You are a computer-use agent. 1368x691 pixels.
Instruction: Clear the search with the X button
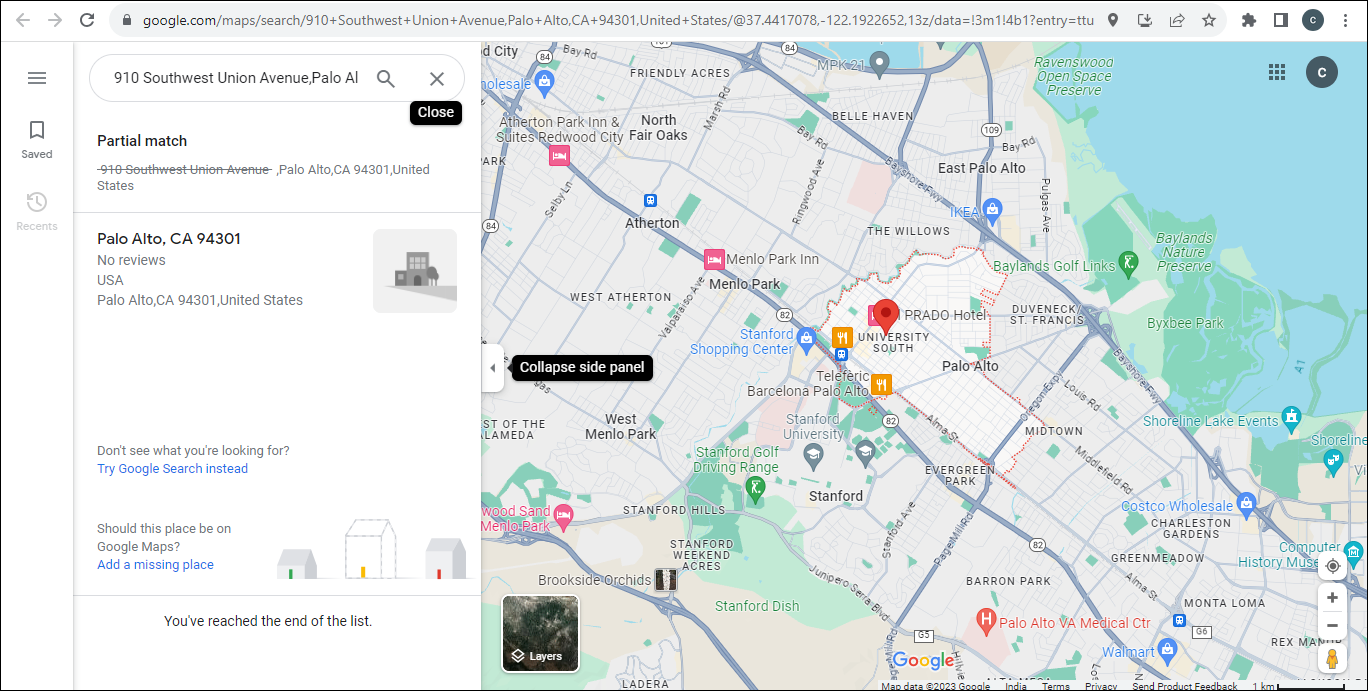click(437, 78)
